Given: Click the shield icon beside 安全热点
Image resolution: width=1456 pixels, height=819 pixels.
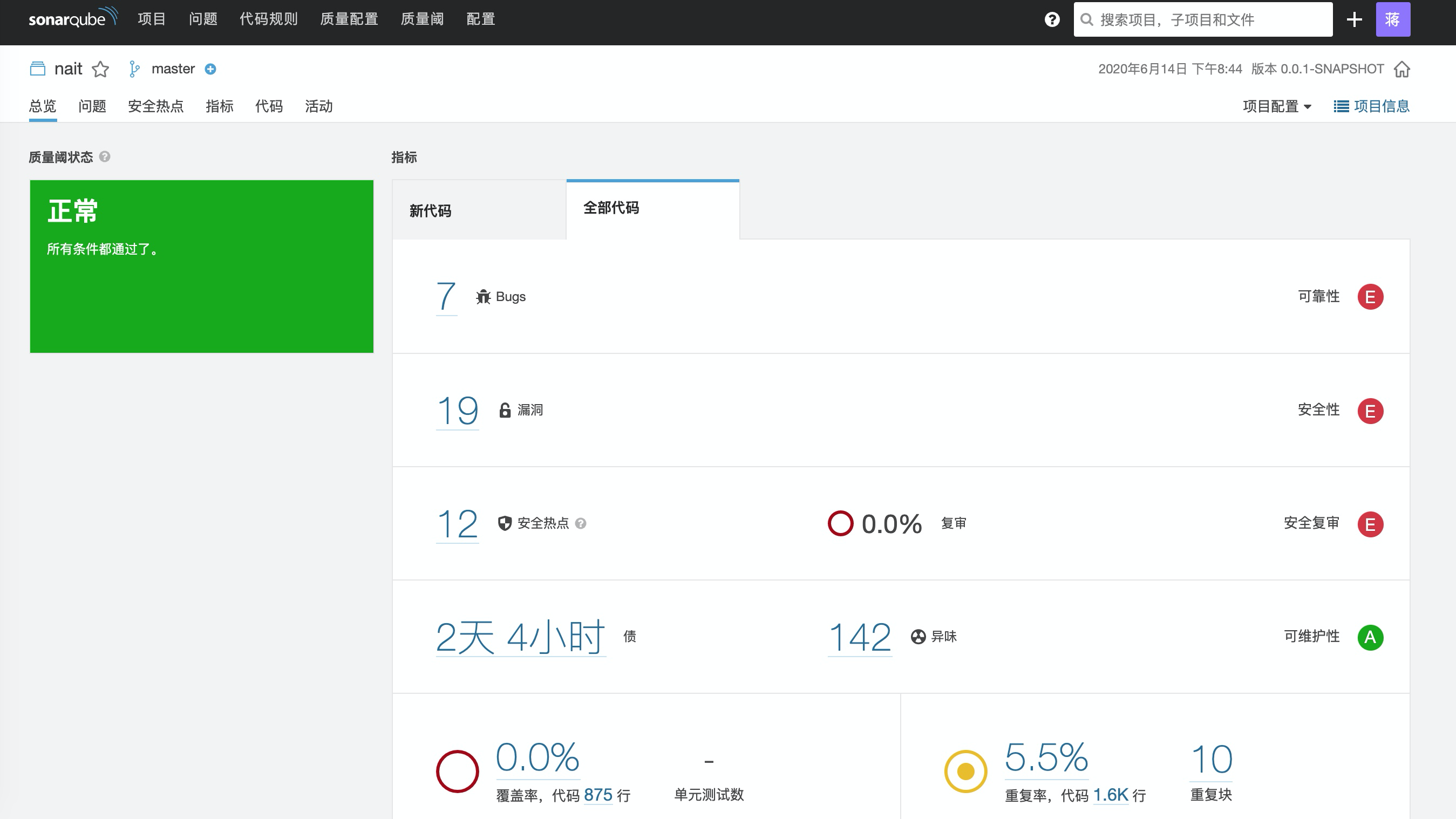Looking at the screenshot, I should [x=505, y=524].
